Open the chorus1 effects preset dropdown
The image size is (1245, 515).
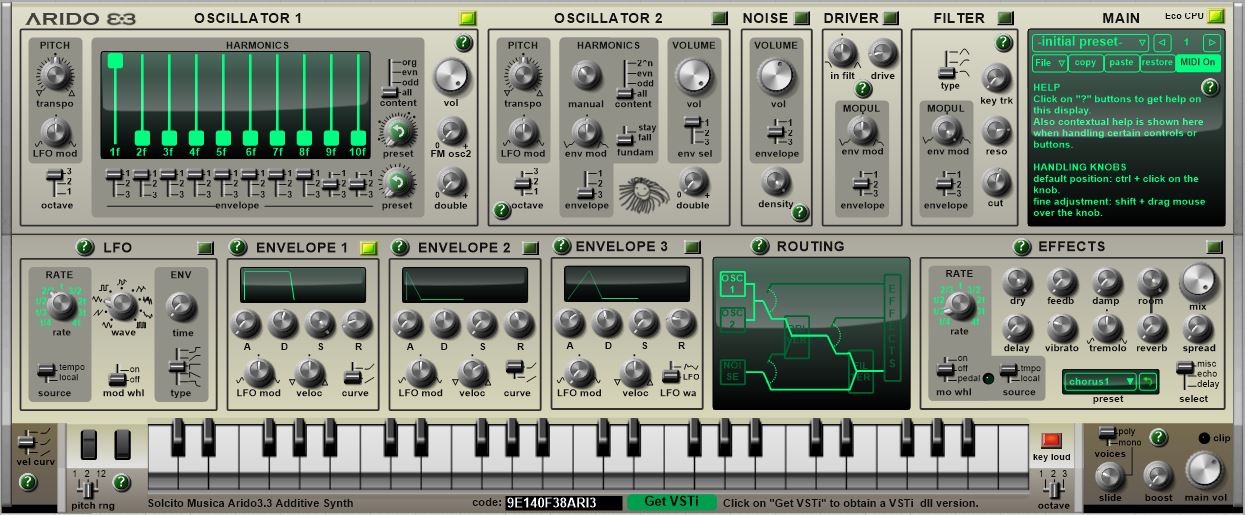1099,381
